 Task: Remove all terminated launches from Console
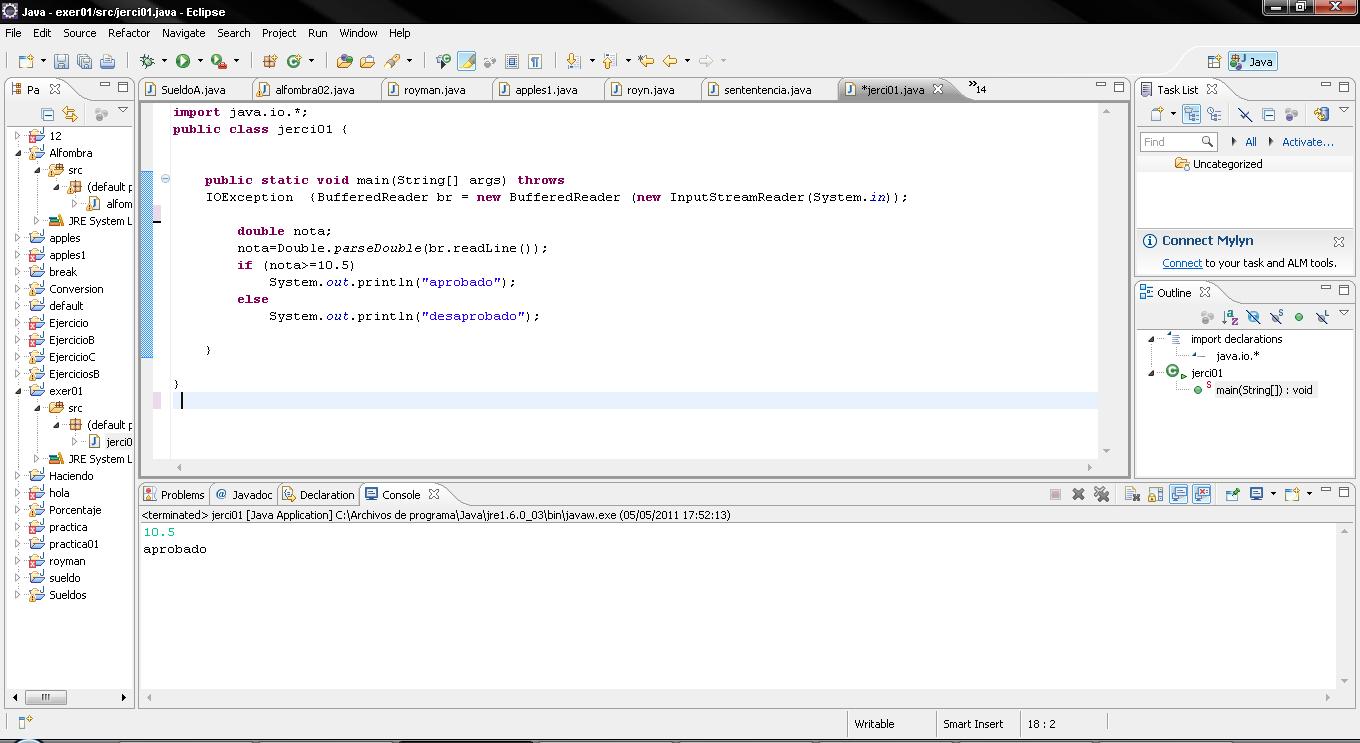(1103, 494)
